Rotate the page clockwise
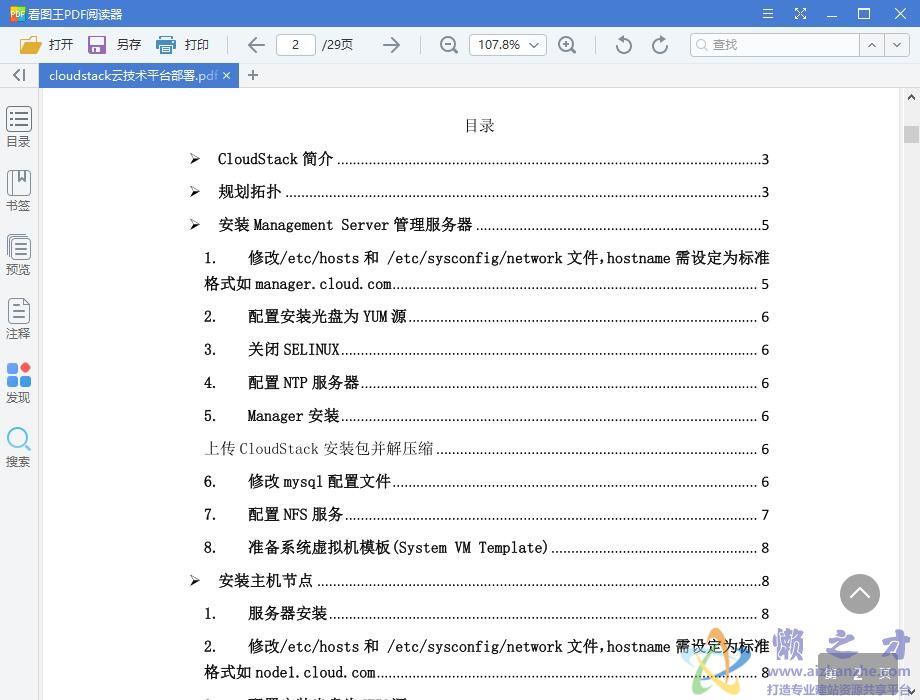Screen dimensions: 920x700 coord(660,45)
